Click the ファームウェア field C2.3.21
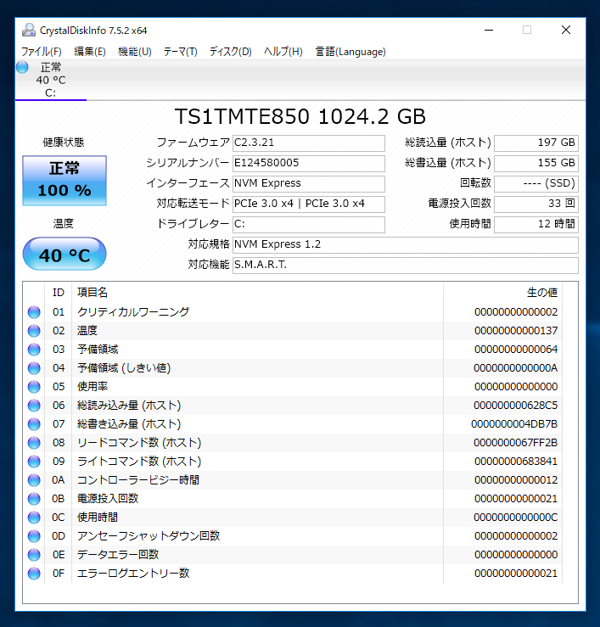This screenshot has width=600, height=627. click(x=309, y=143)
